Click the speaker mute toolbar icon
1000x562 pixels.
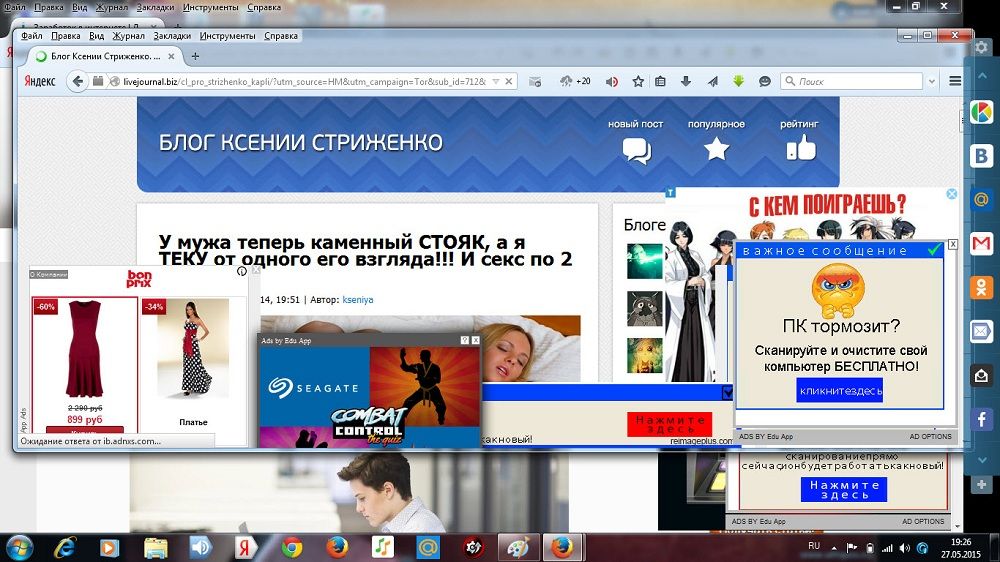point(612,82)
